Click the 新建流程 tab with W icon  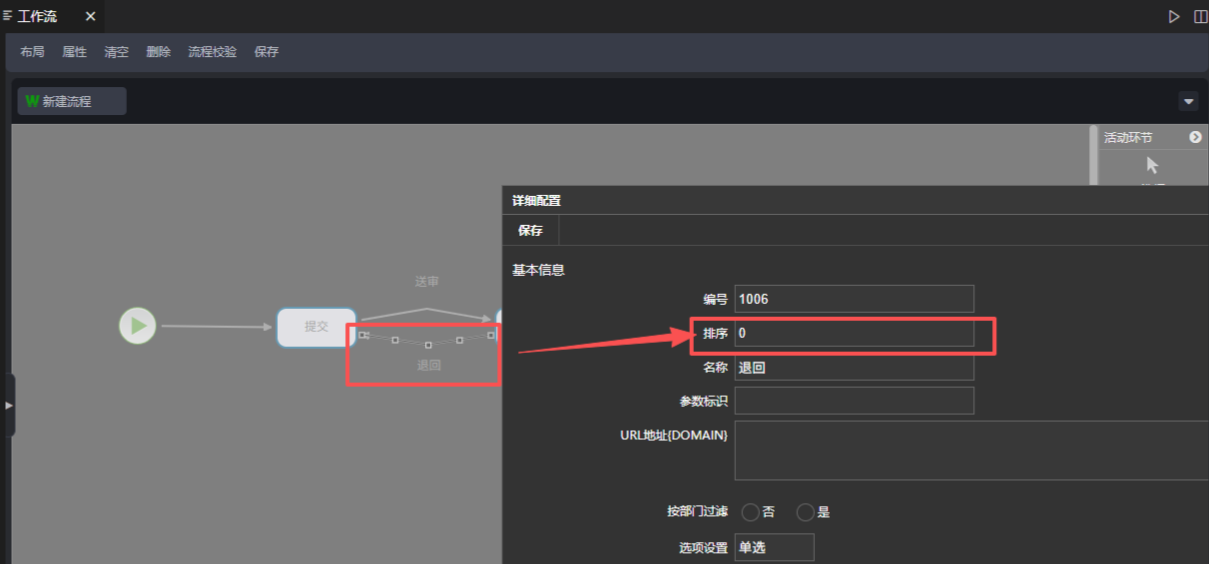click(71, 101)
